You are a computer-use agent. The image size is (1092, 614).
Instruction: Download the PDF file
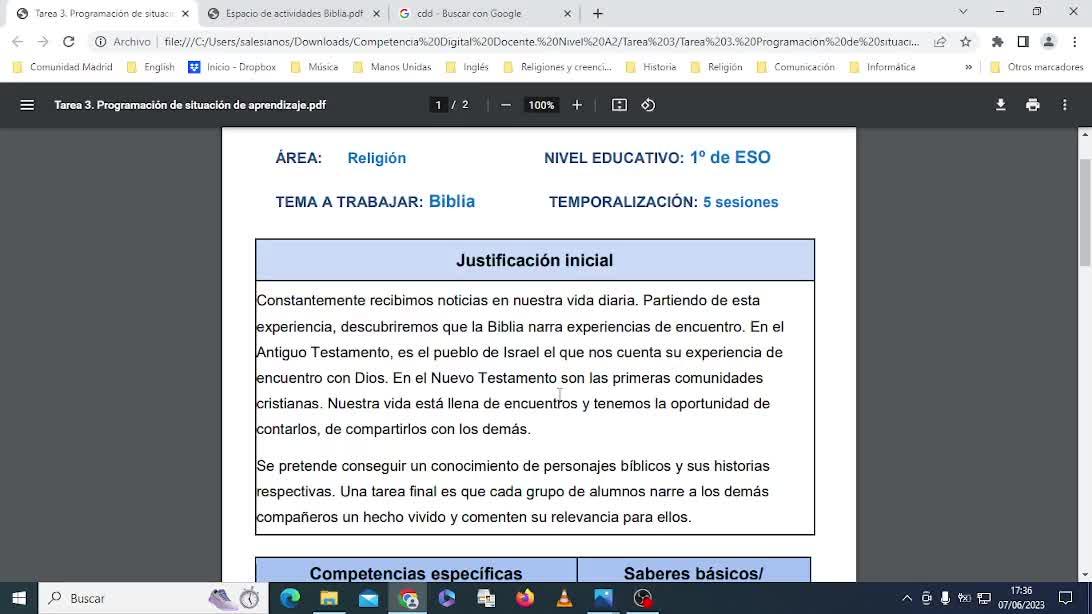click(1001, 105)
